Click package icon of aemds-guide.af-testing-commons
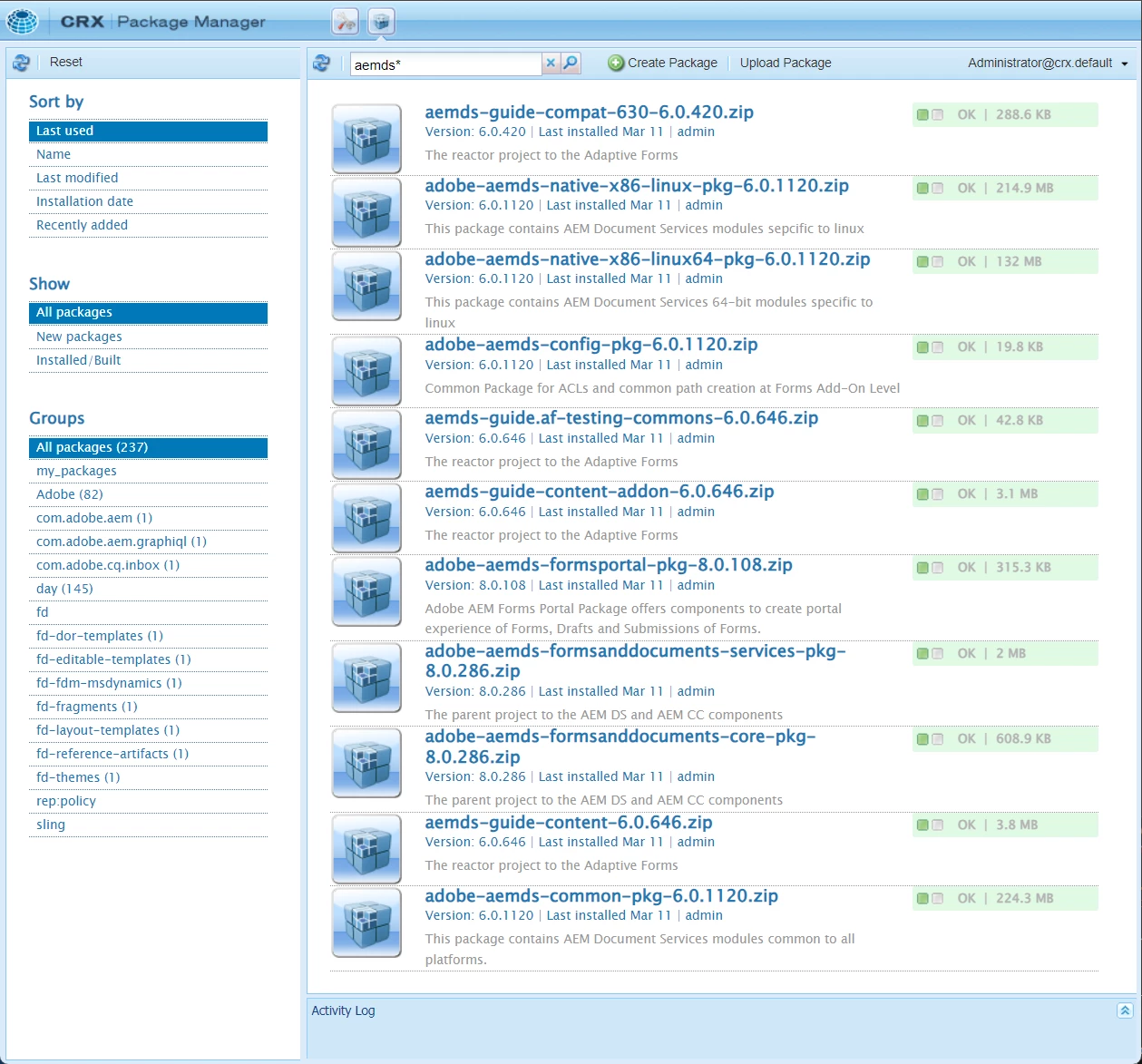 tap(366, 444)
